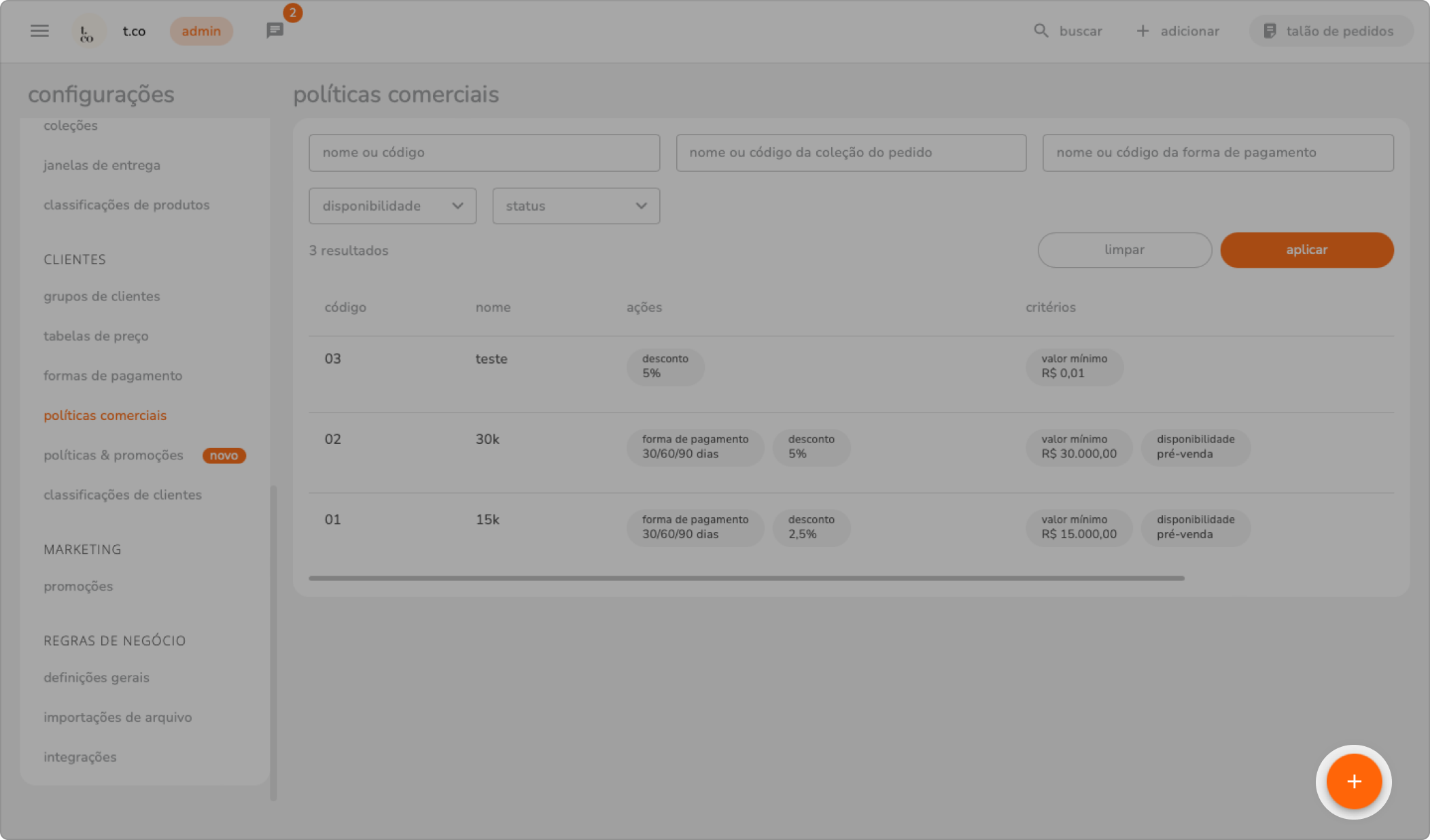Open policy row 02 named 30k

(487, 440)
